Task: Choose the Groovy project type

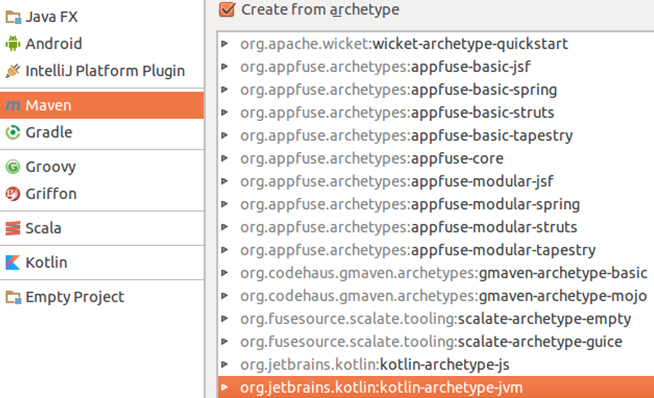Action: 102,167
